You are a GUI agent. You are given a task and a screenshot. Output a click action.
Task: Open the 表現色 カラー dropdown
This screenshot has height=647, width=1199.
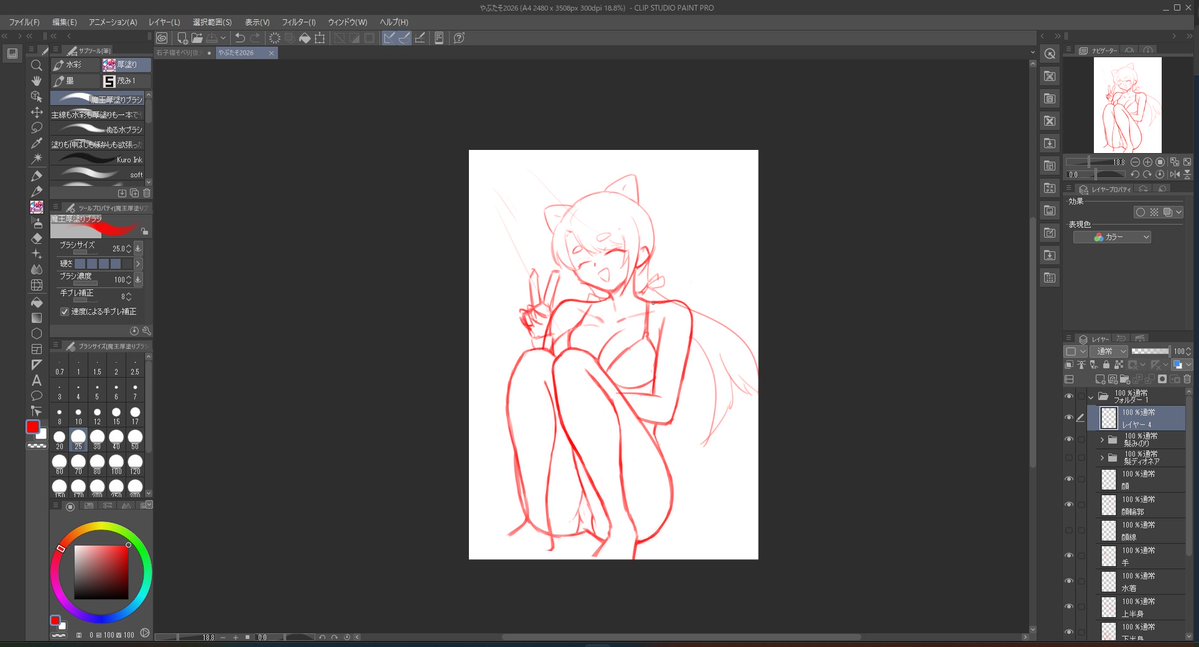click(1112, 237)
